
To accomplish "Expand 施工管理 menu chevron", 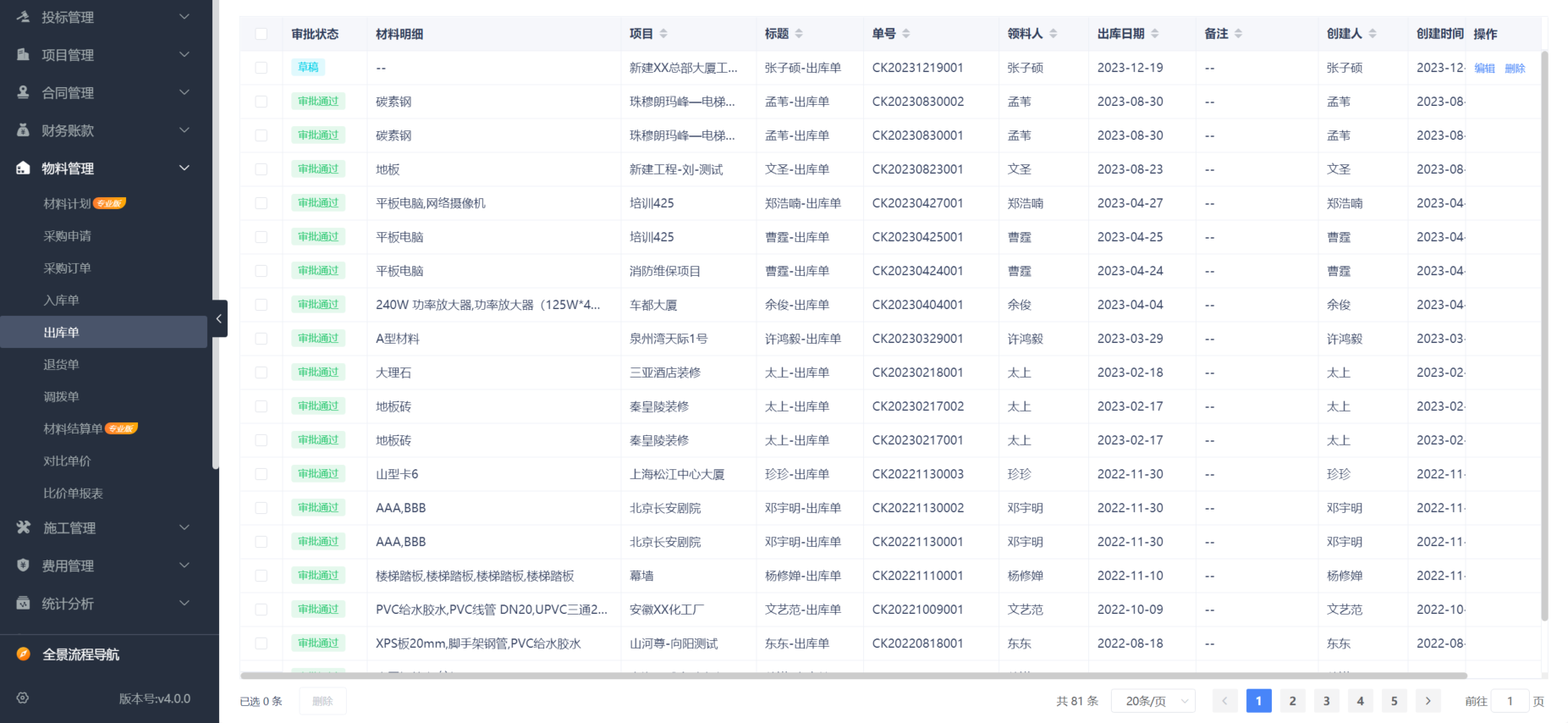I will (184, 527).
